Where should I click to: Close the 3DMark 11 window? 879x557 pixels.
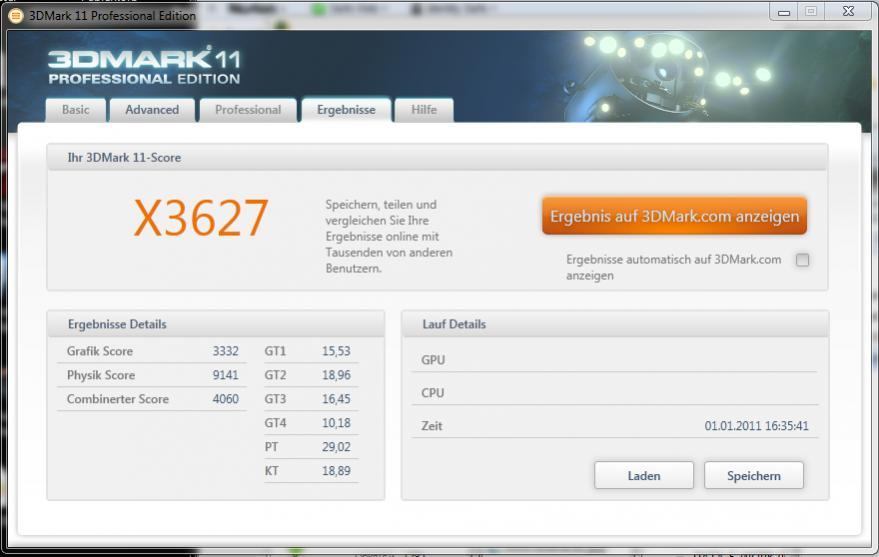coord(849,12)
